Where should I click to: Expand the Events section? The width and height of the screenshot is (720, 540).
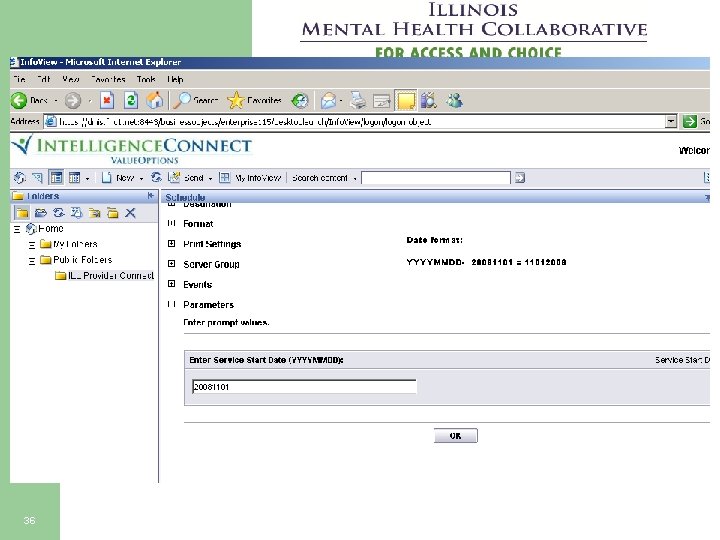[x=171, y=284]
